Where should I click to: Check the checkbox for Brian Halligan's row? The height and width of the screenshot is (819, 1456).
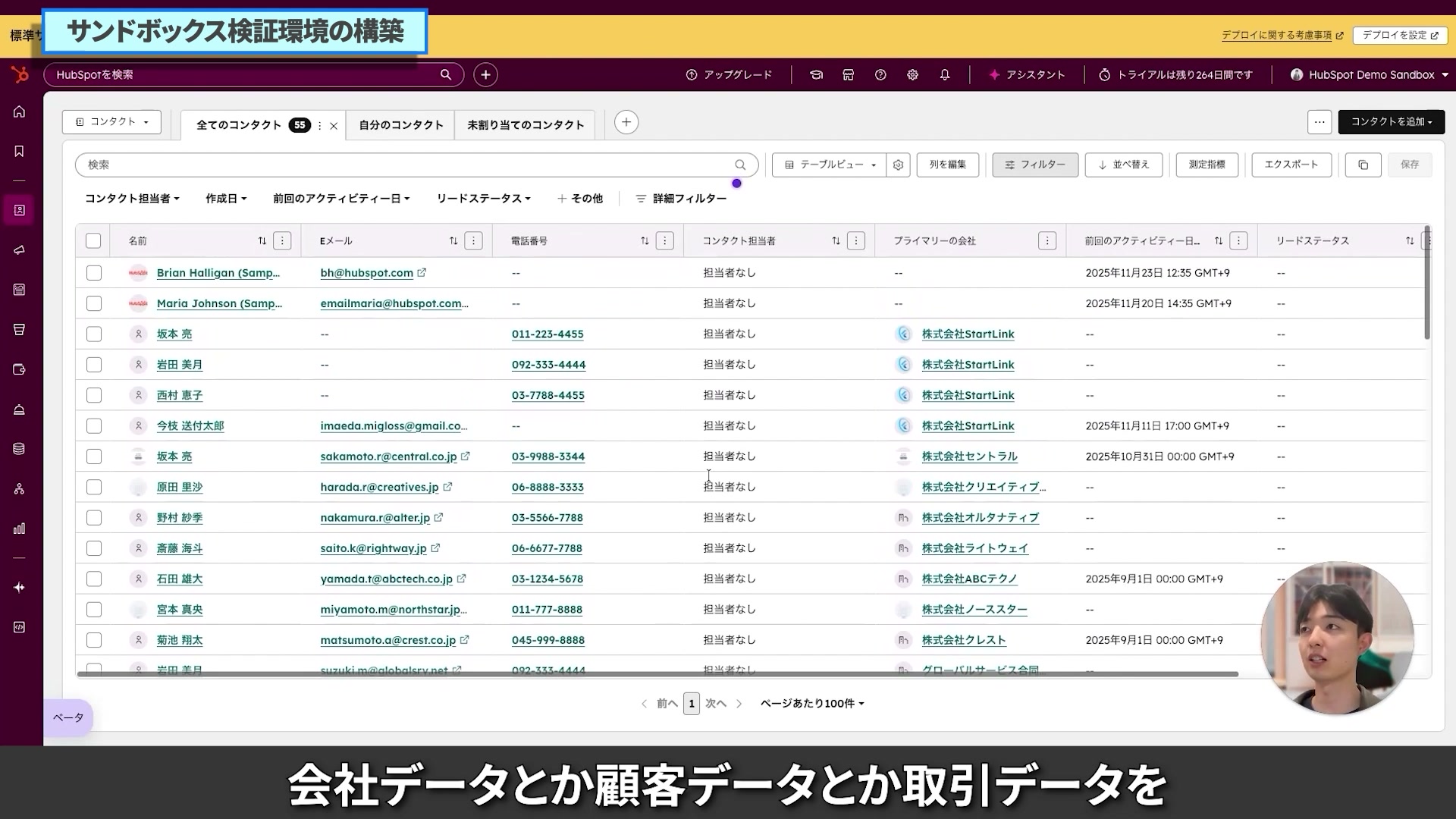click(93, 272)
